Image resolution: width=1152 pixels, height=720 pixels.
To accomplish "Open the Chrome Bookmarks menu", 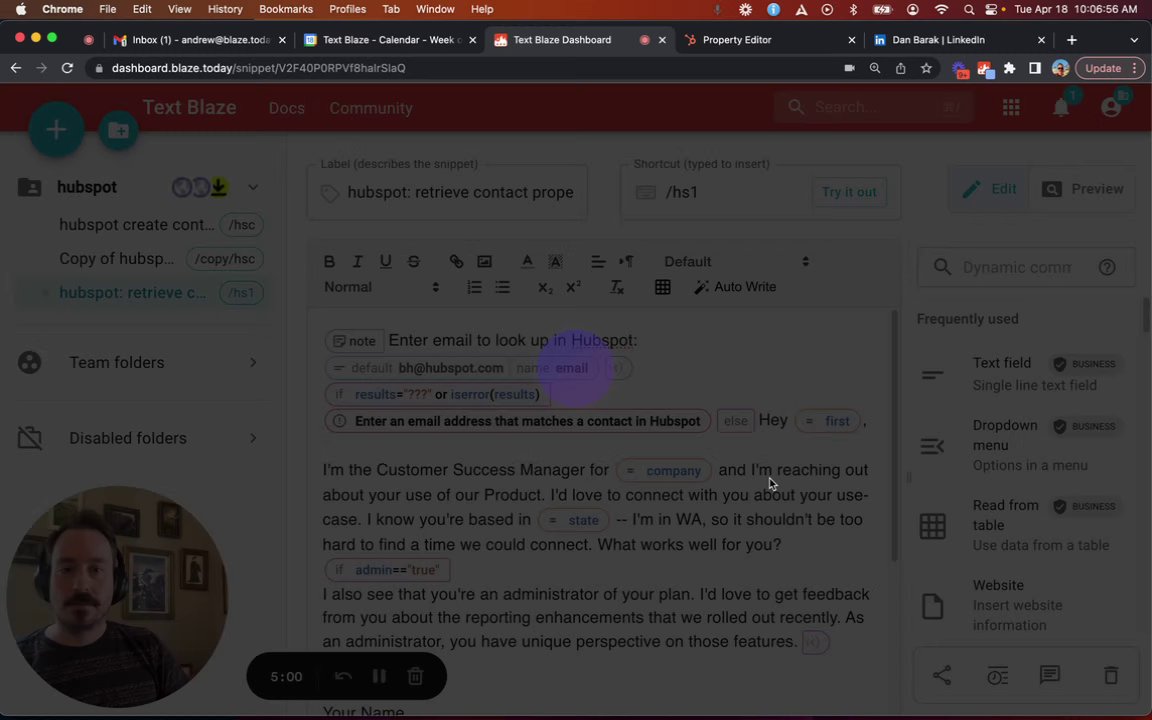I will [x=286, y=9].
